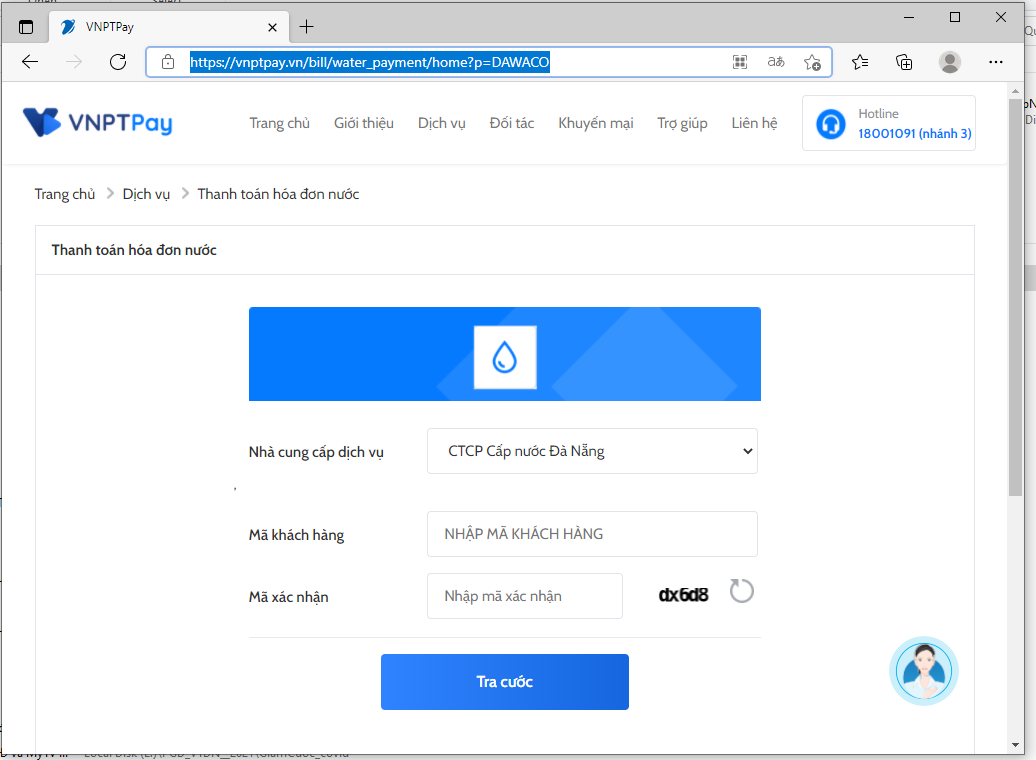Click the hotline headset icon
1036x760 pixels.
[830, 124]
